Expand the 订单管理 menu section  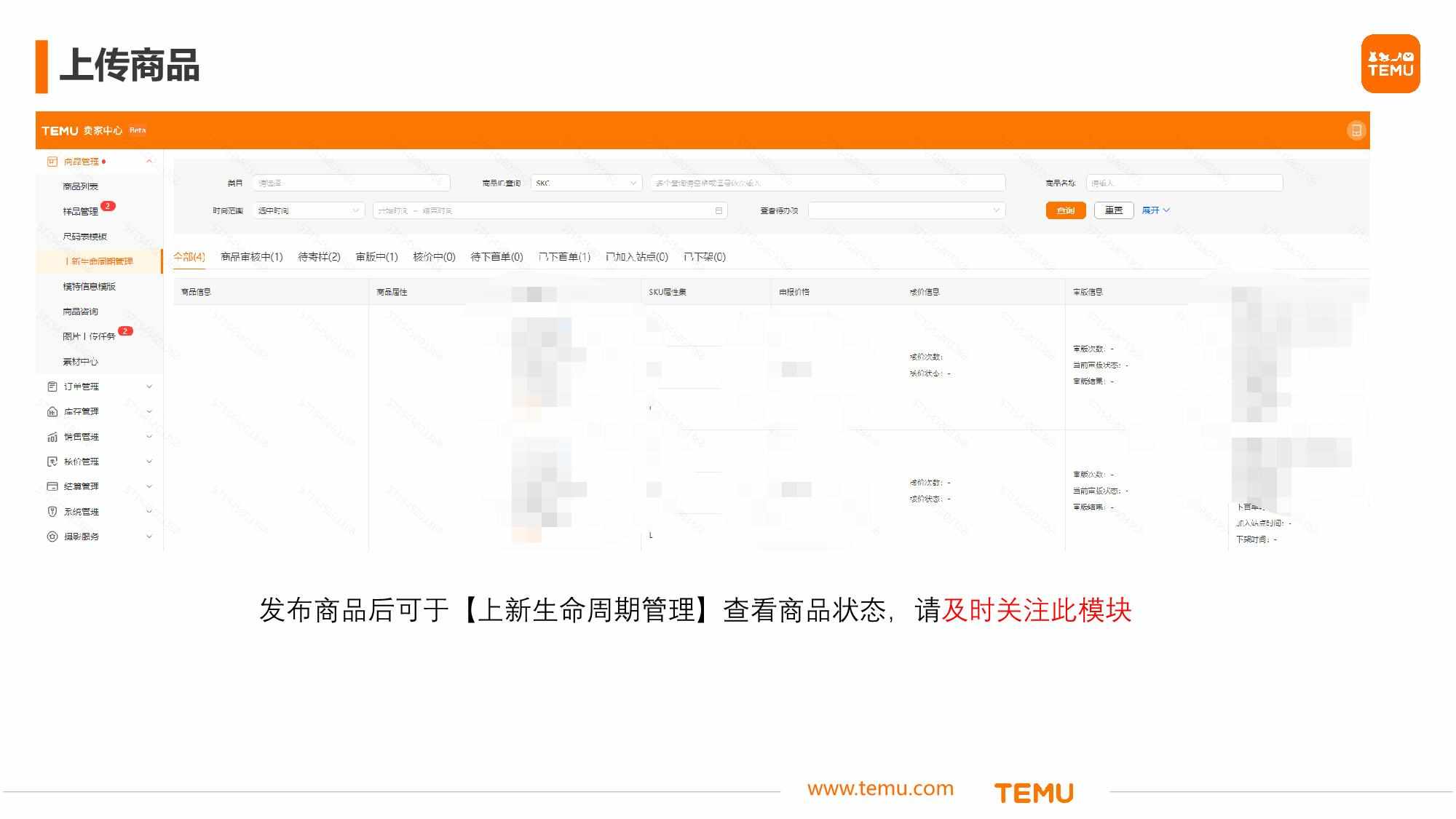pos(149,387)
